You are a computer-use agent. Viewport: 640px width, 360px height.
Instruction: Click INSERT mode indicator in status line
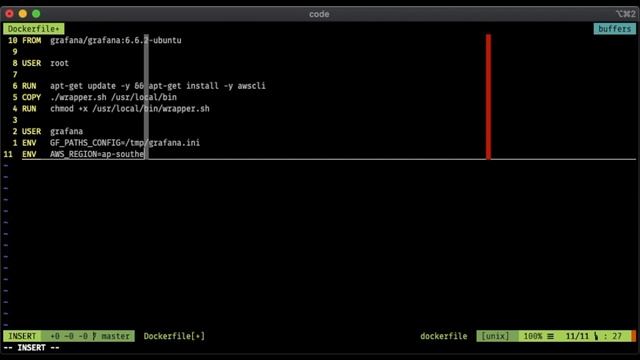(x=22, y=336)
